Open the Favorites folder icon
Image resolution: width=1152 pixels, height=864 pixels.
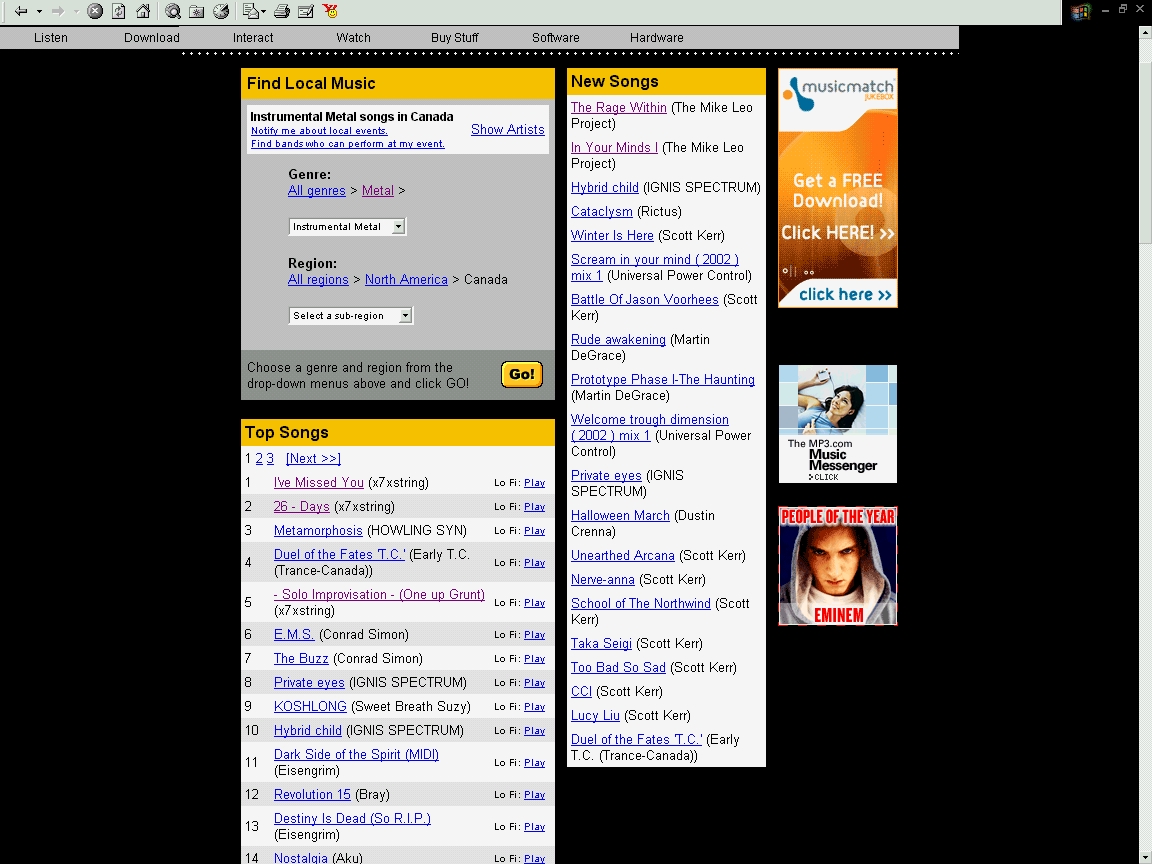click(197, 11)
